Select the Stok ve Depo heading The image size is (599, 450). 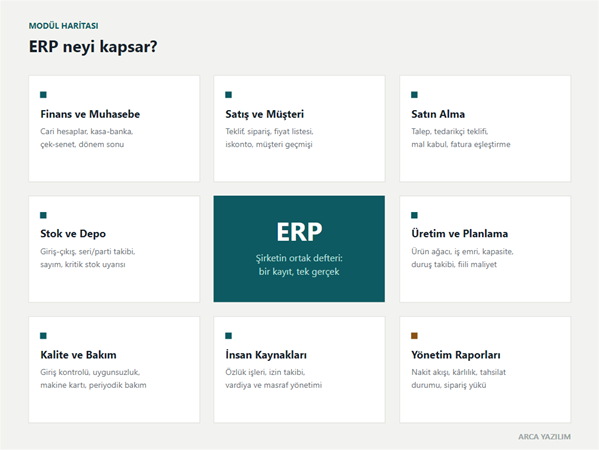pos(73,234)
